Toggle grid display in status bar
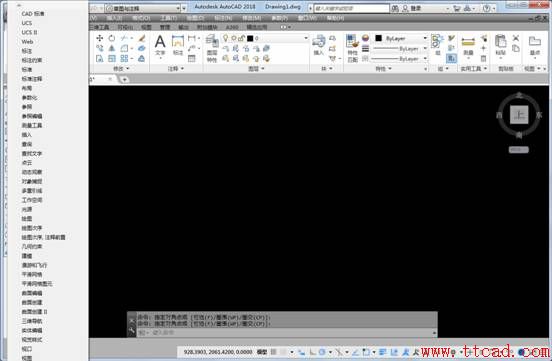Image resolution: width=552 pixels, height=361 pixels. coord(274,351)
